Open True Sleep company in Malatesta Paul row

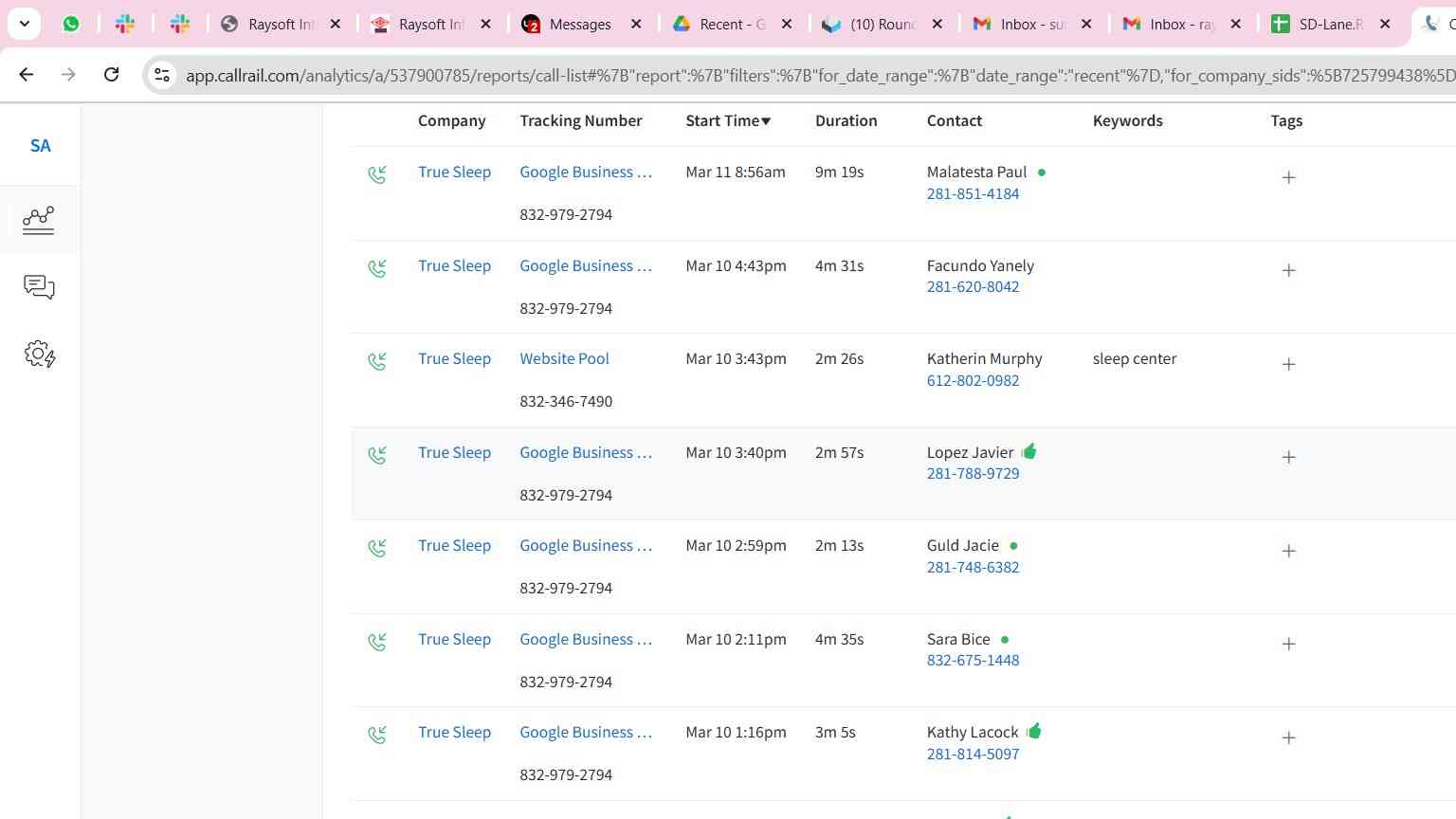coord(454,172)
